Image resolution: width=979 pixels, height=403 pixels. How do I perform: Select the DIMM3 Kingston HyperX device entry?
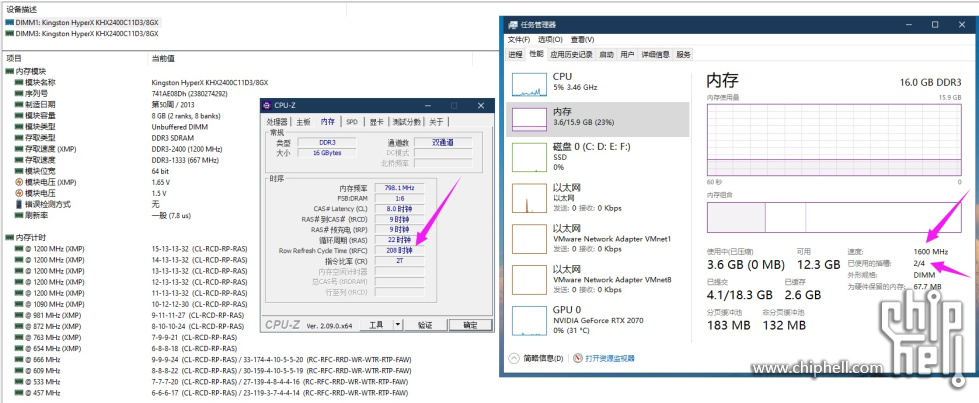[x=82, y=34]
